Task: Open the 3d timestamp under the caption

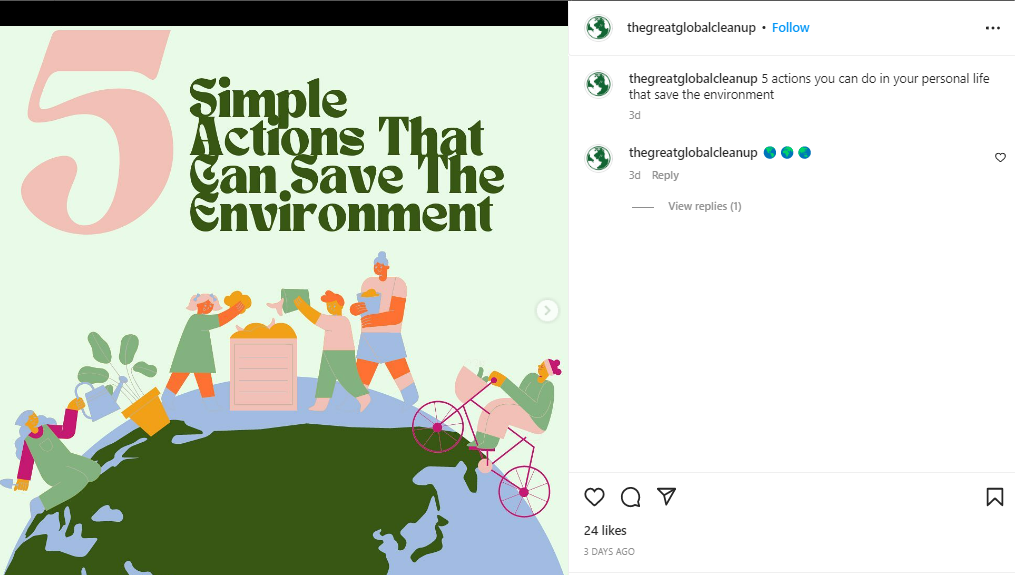Action: click(634, 115)
